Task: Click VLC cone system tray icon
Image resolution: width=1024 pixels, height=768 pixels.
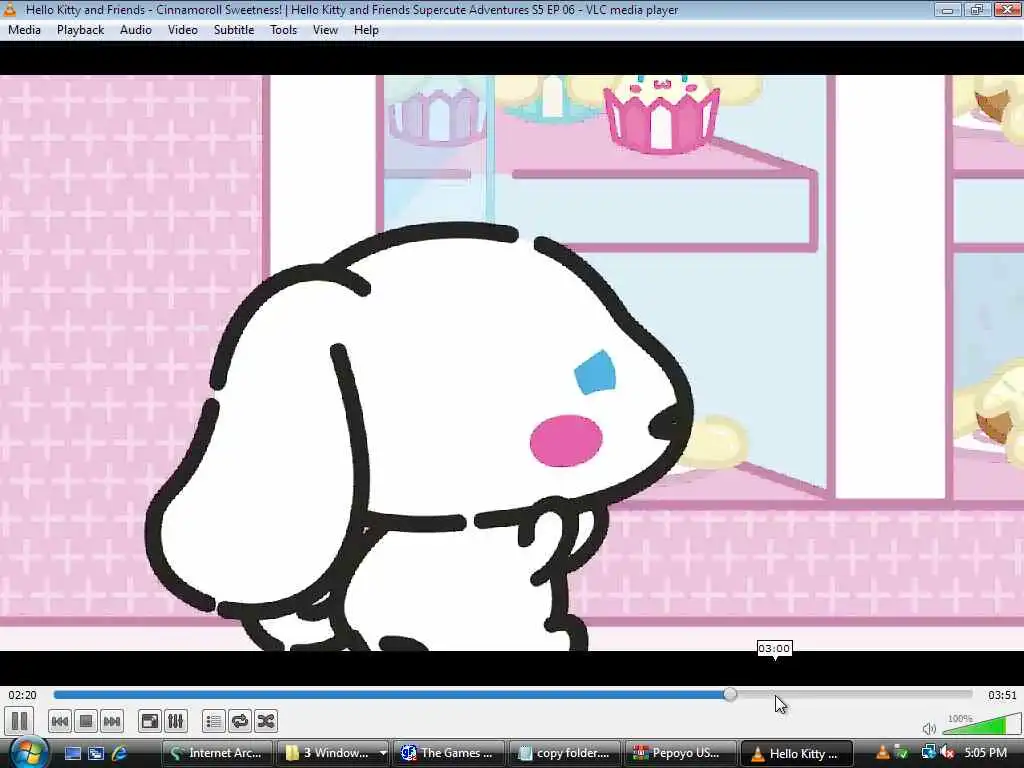Action: 882,753
